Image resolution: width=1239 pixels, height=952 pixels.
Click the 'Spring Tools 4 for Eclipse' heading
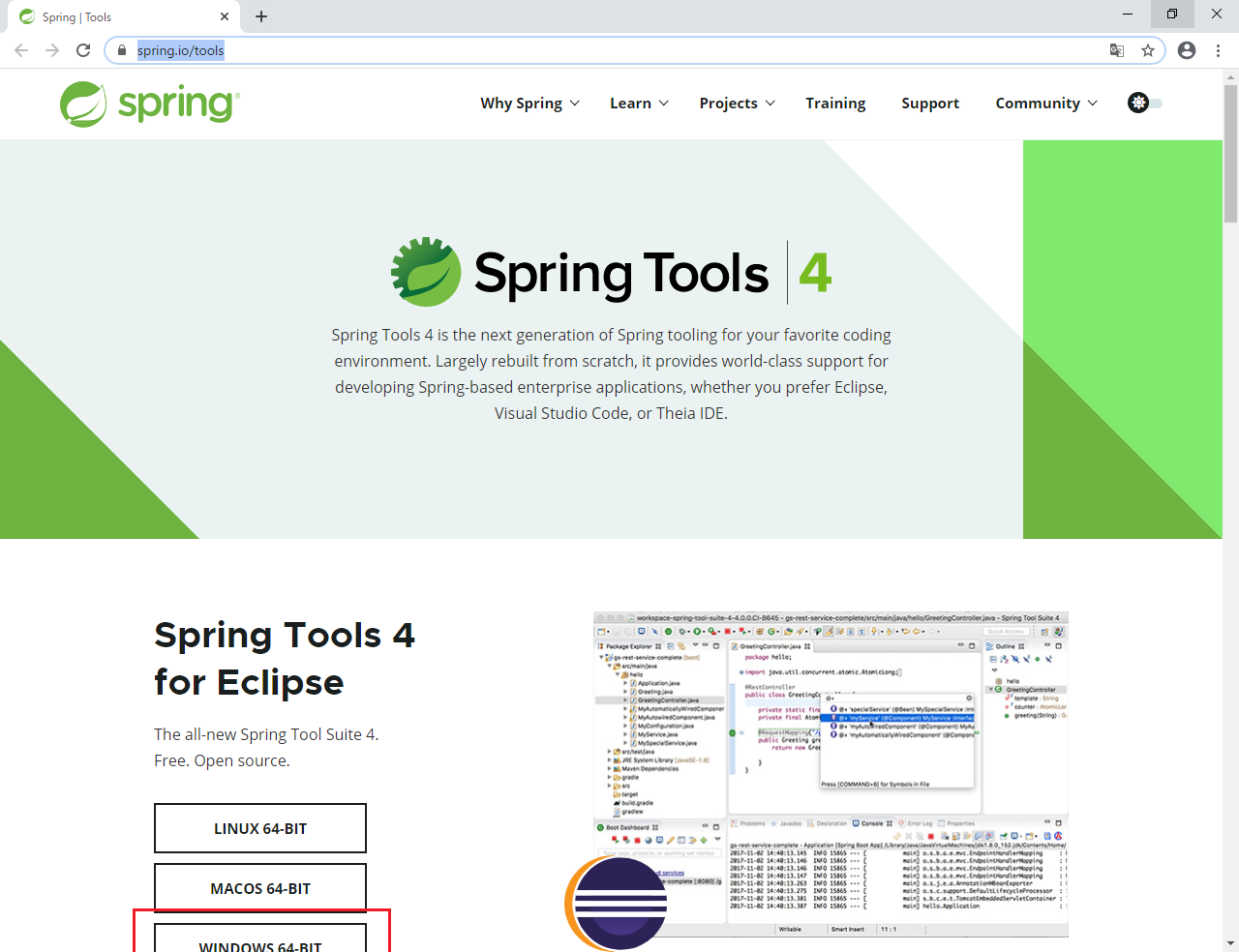click(285, 658)
